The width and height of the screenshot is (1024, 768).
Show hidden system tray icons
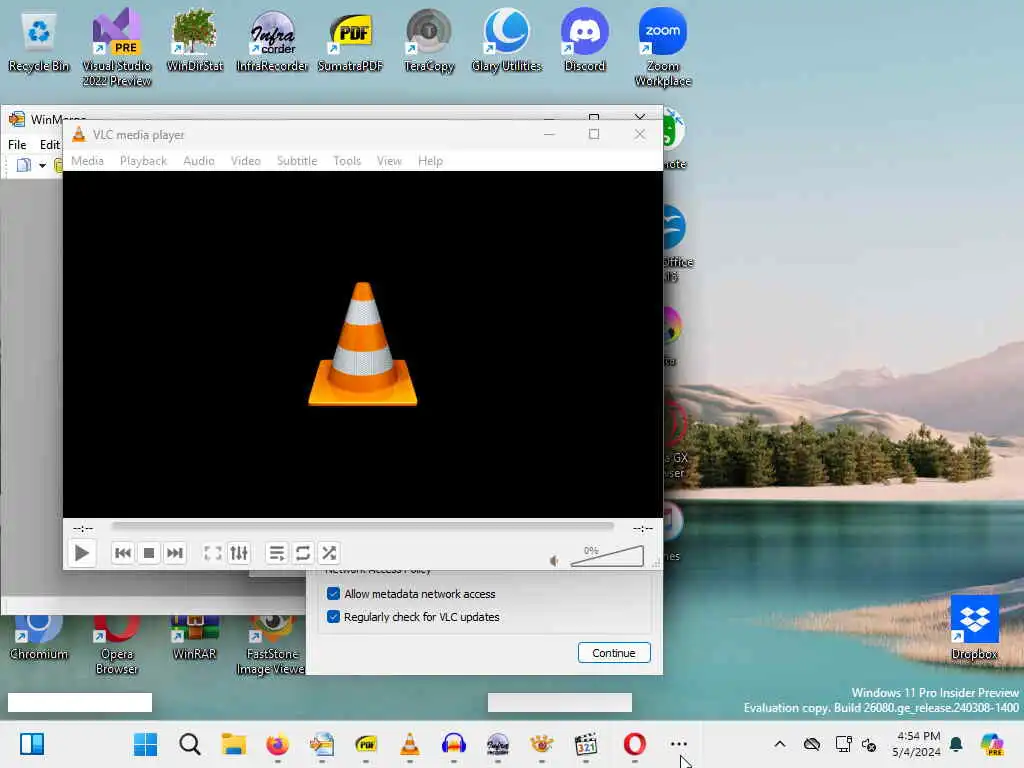click(x=780, y=744)
